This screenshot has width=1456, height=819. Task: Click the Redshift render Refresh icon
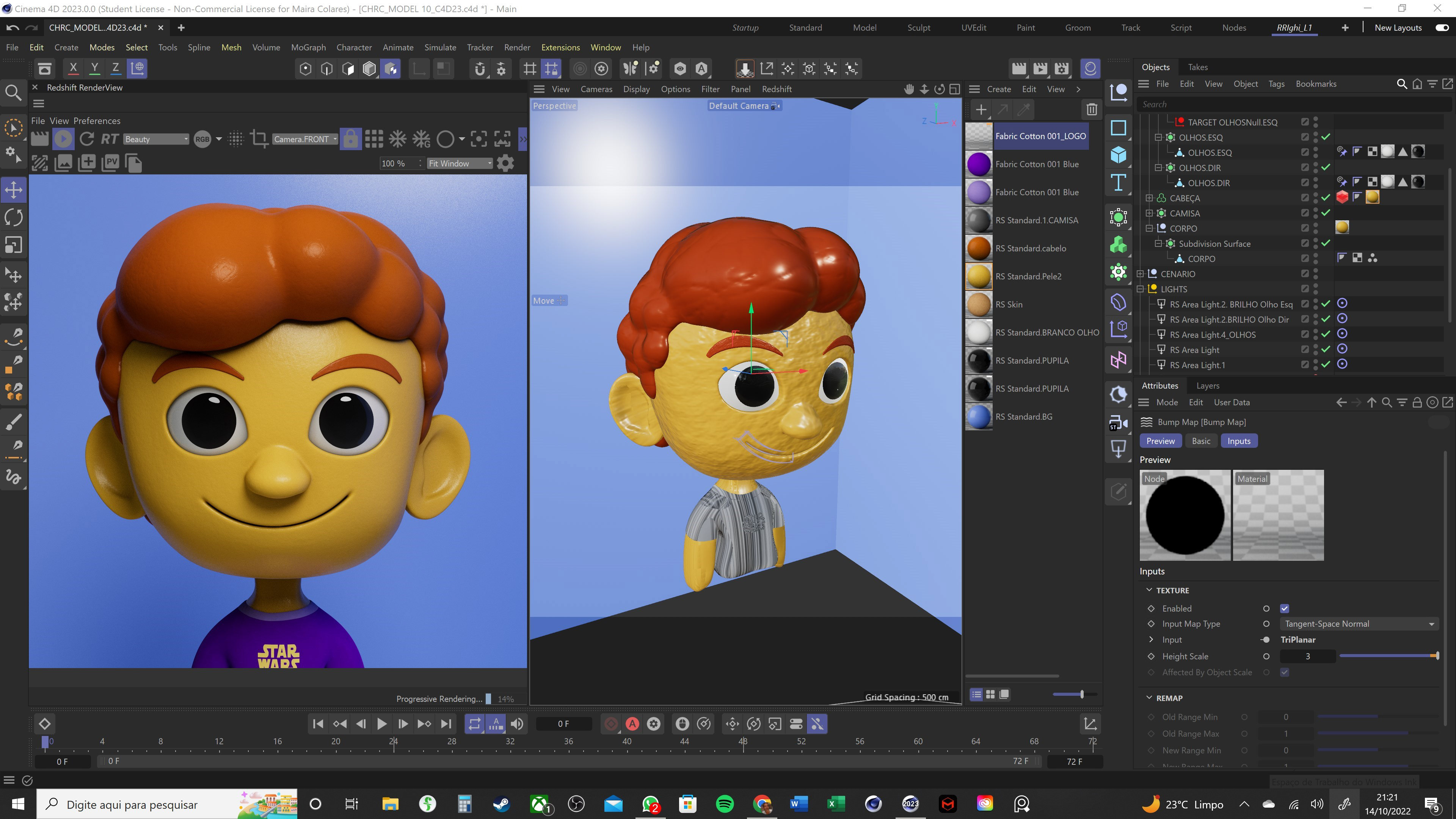click(x=86, y=139)
